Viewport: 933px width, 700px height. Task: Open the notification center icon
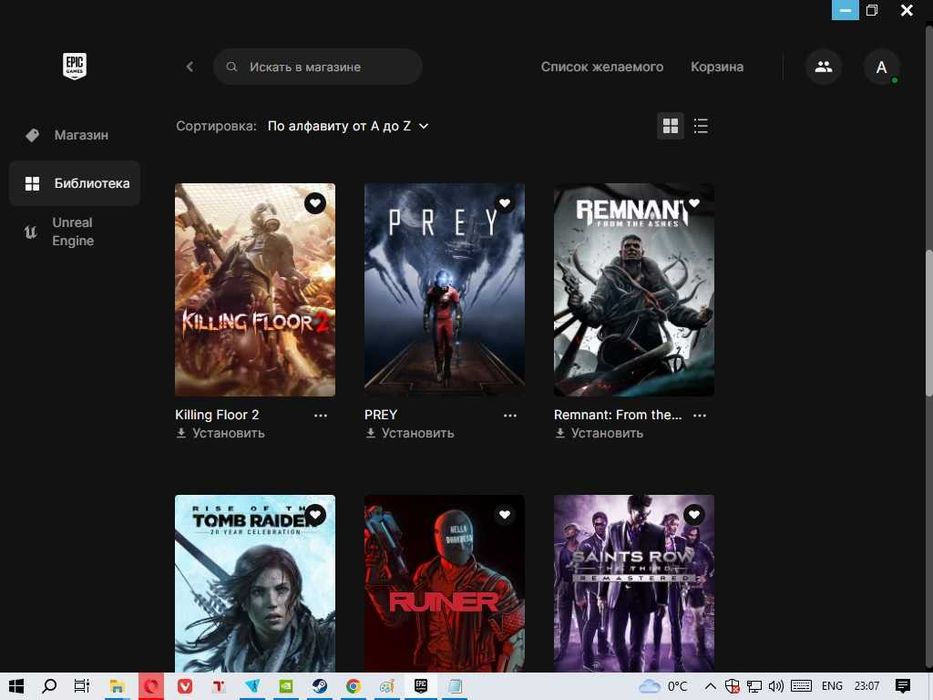[x=903, y=686]
